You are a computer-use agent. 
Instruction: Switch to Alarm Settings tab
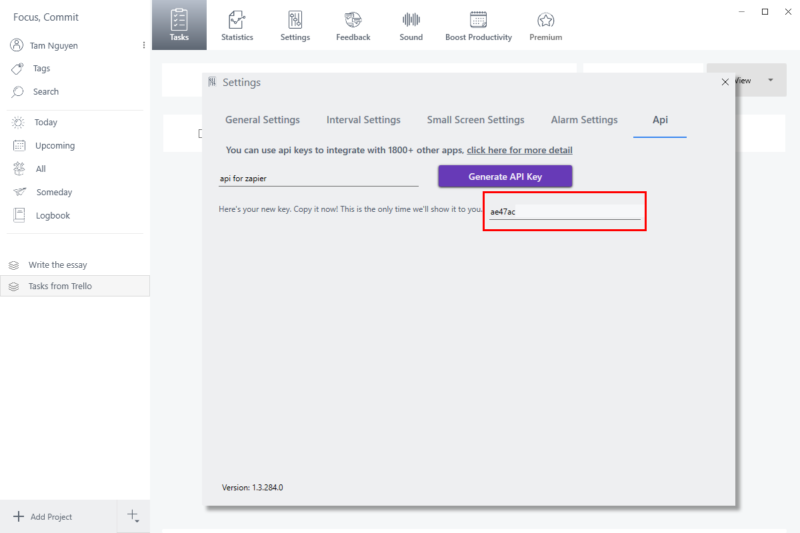pos(584,120)
